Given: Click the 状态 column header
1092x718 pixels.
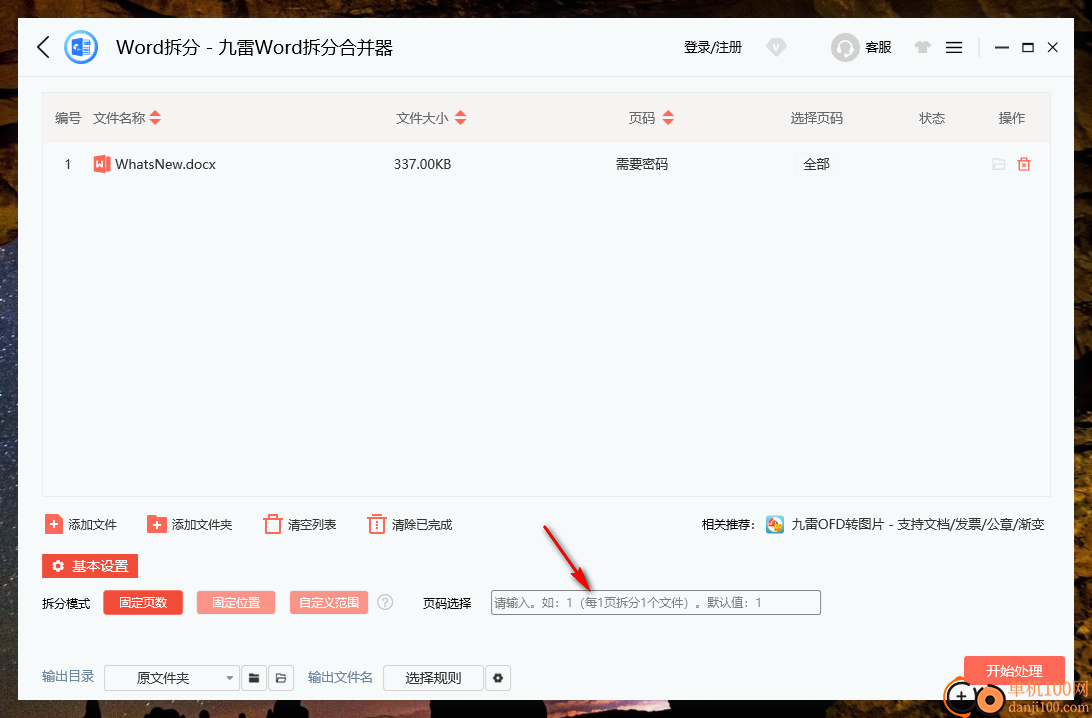Looking at the screenshot, I should [932, 118].
